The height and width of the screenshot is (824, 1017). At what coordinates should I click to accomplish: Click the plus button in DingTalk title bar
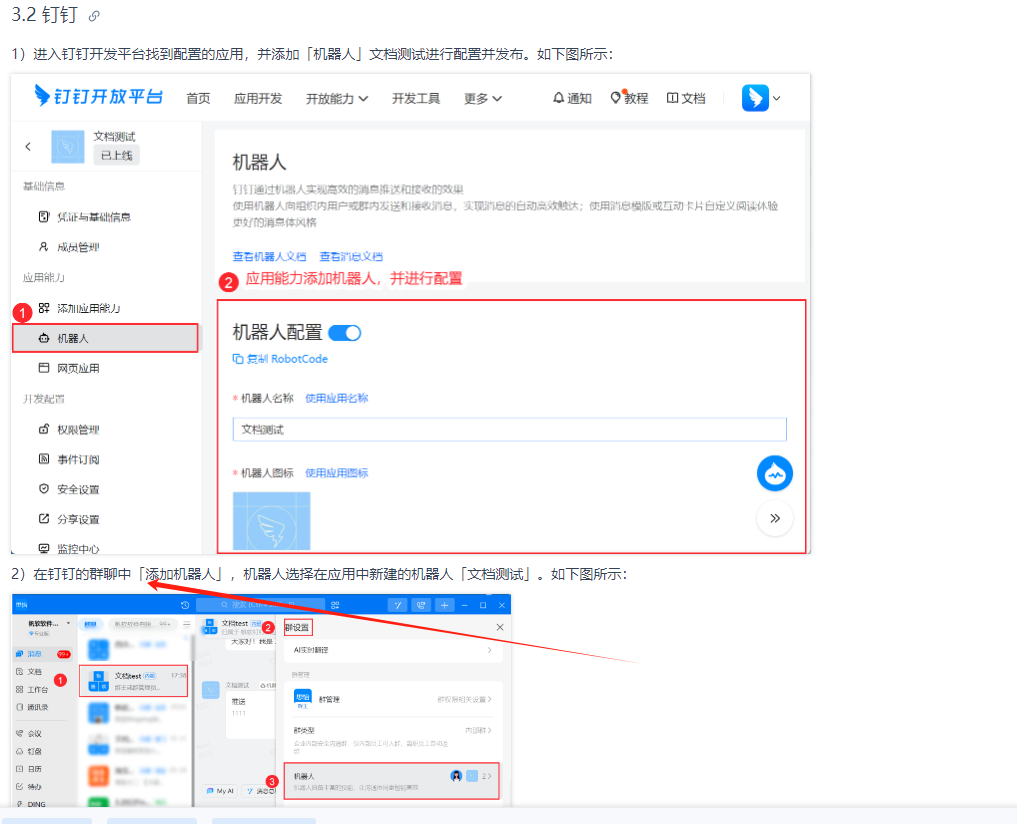pyautogui.click(x=444, y=605)
